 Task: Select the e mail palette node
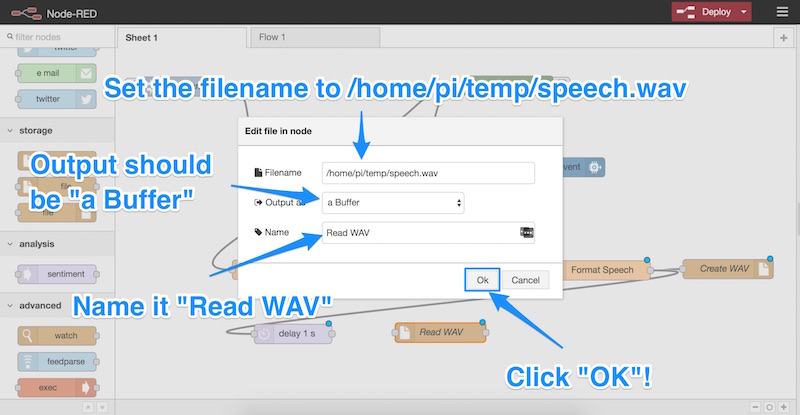[57, 74]
